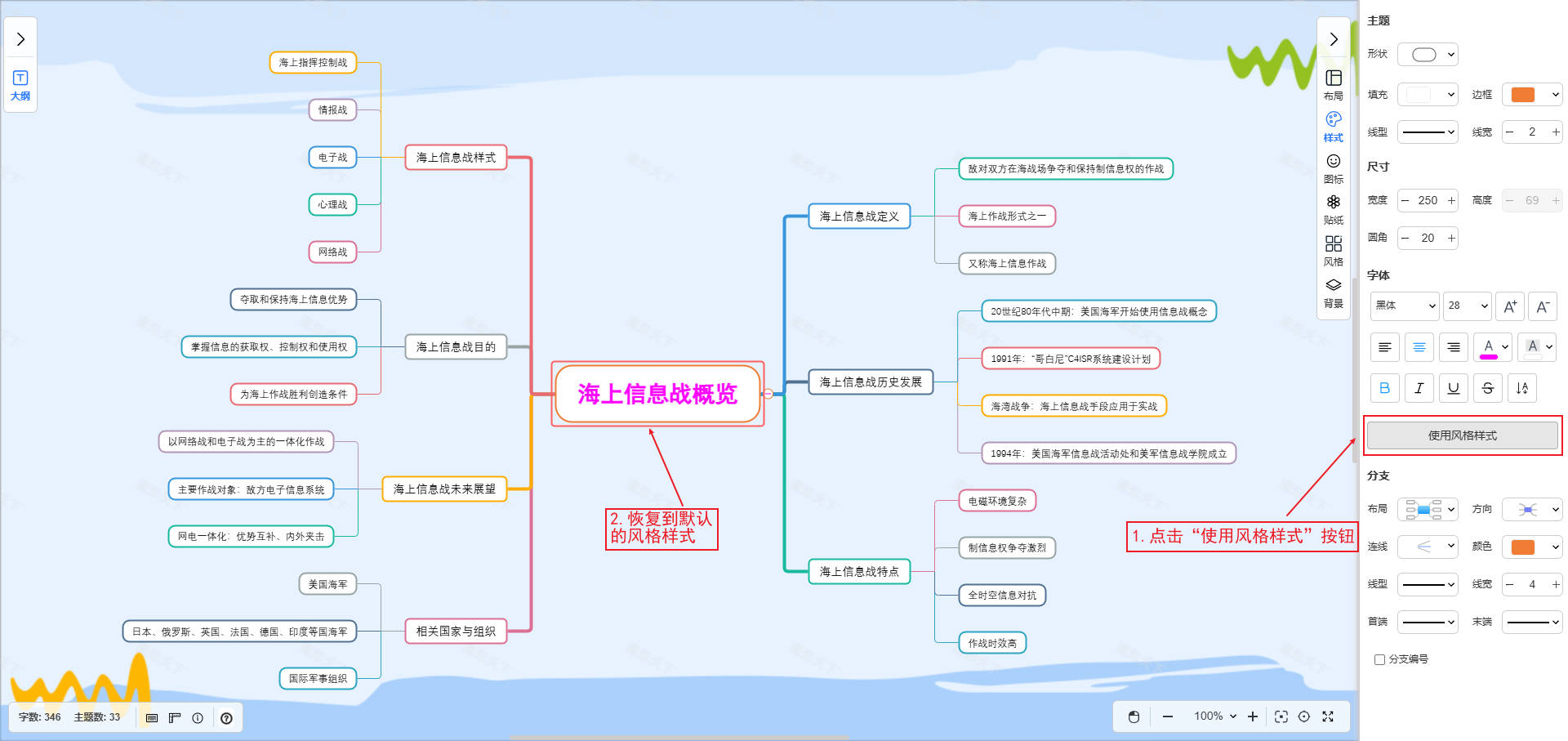
Task: Switch to the 风格 theme tab
Action: pos(1333,250)
